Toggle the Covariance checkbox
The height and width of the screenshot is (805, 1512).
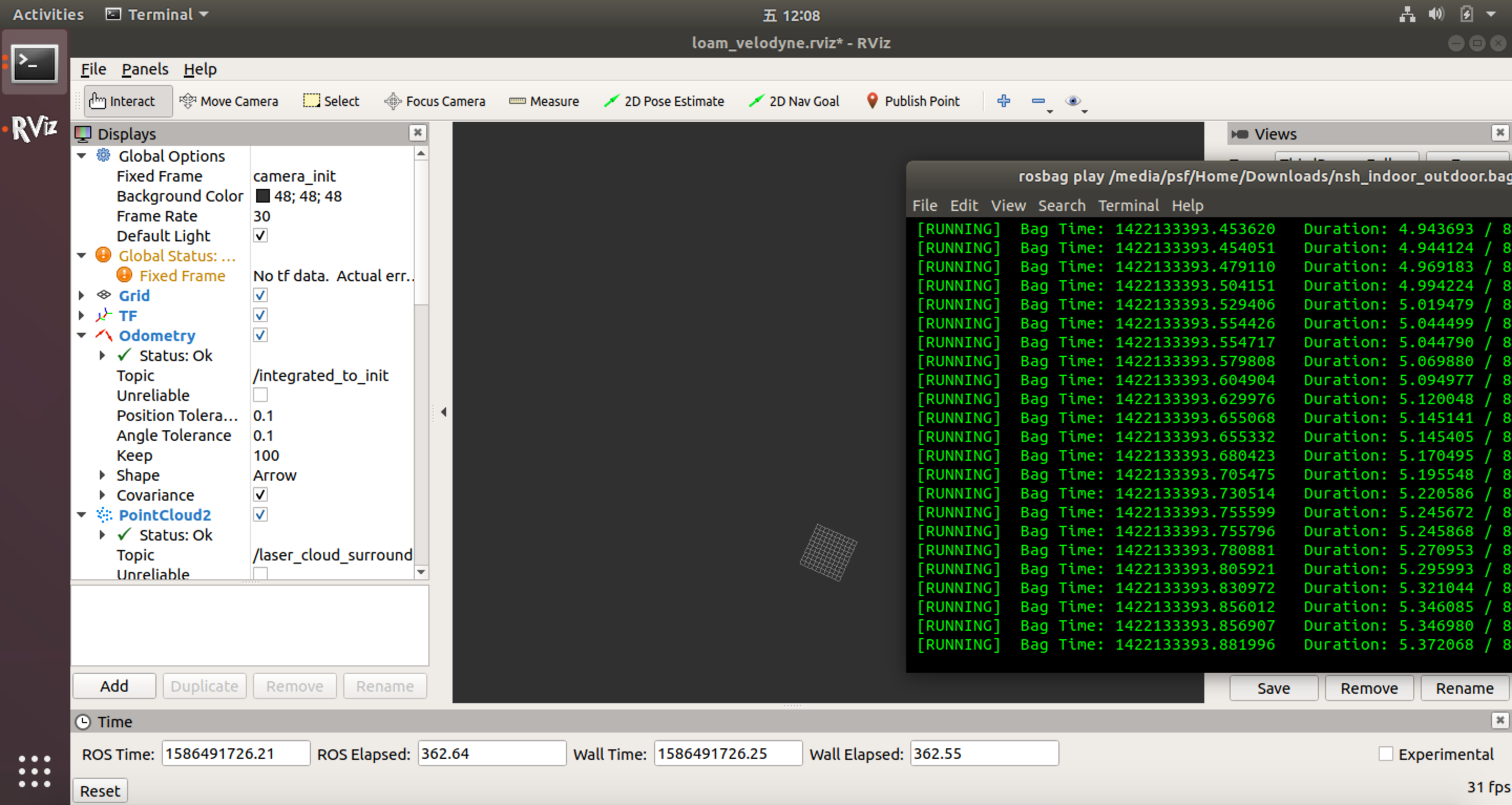pos(260,495)
